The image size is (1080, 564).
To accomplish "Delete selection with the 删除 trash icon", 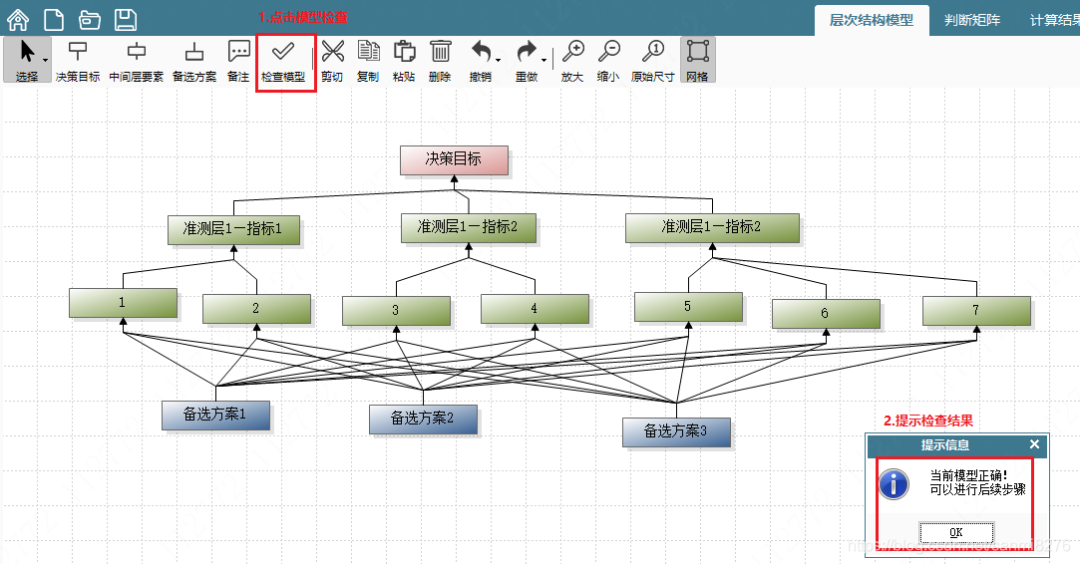I will point(439,61).
